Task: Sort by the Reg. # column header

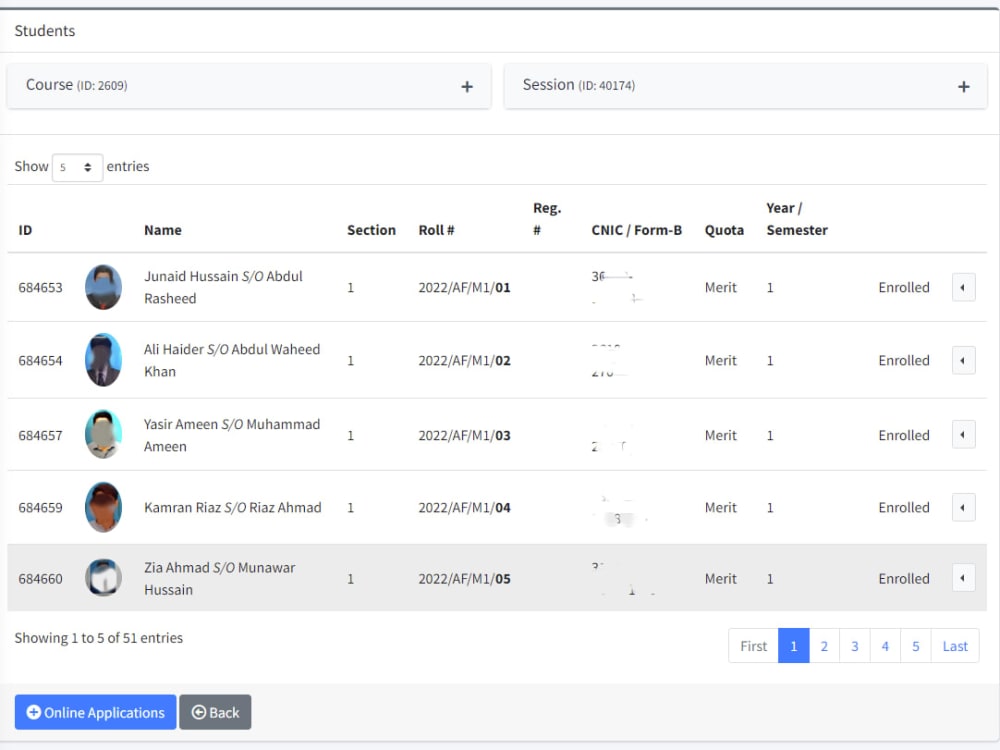Action: coord(547,219)
